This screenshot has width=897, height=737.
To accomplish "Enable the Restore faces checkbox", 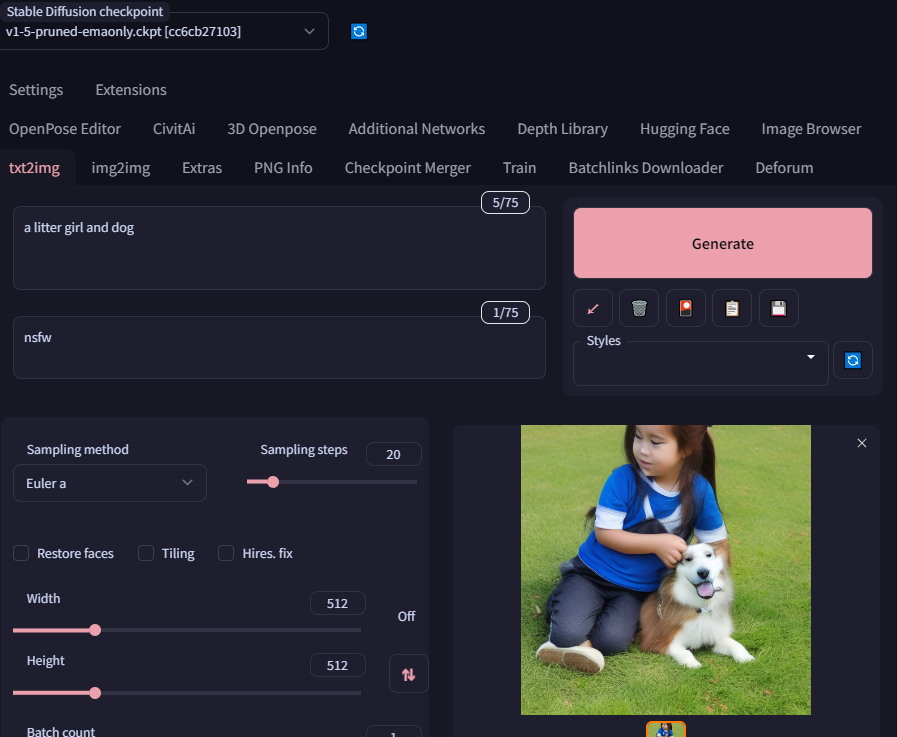I will (21, 553).
